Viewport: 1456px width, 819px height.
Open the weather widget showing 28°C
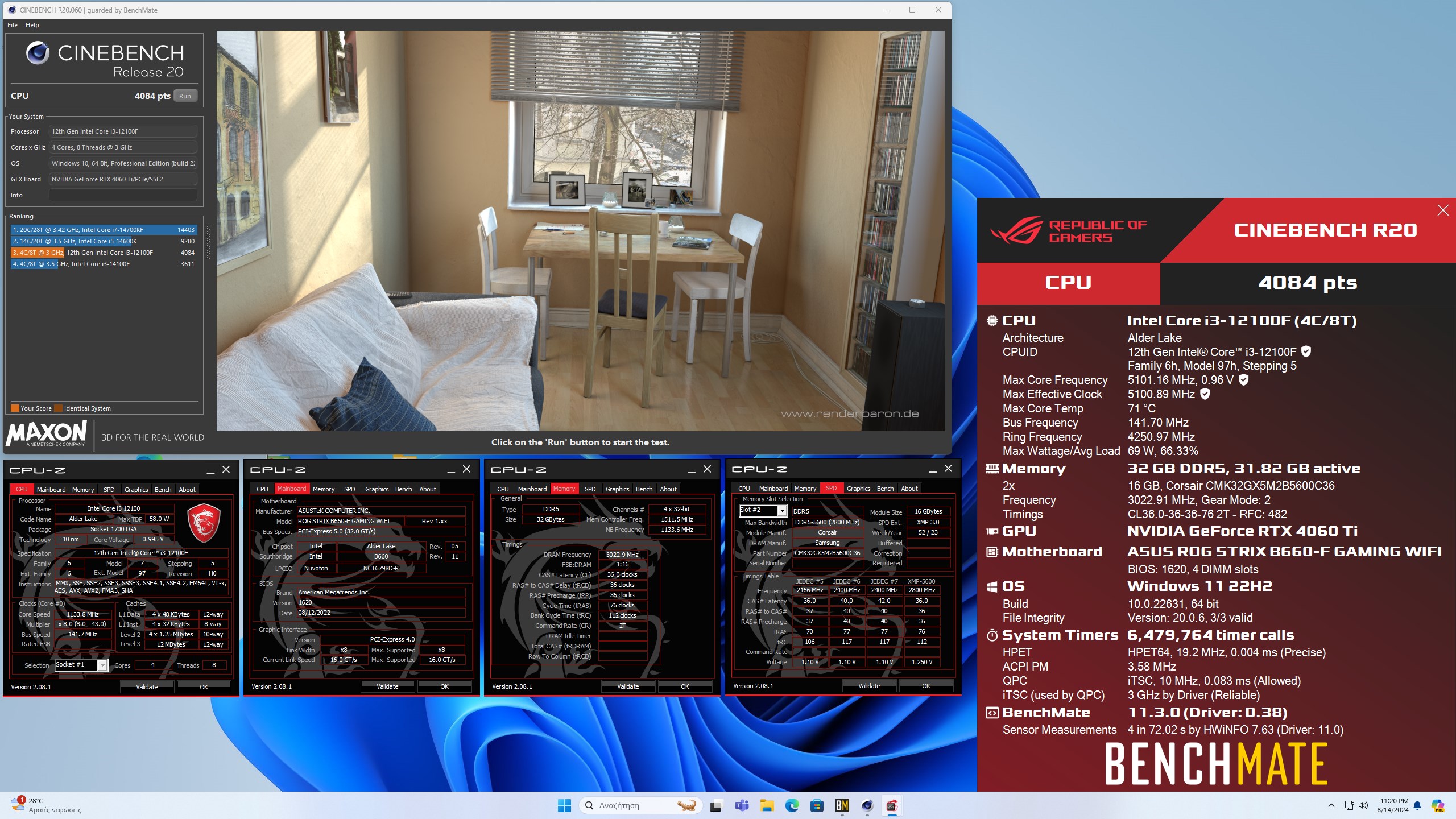coord(46,805)
